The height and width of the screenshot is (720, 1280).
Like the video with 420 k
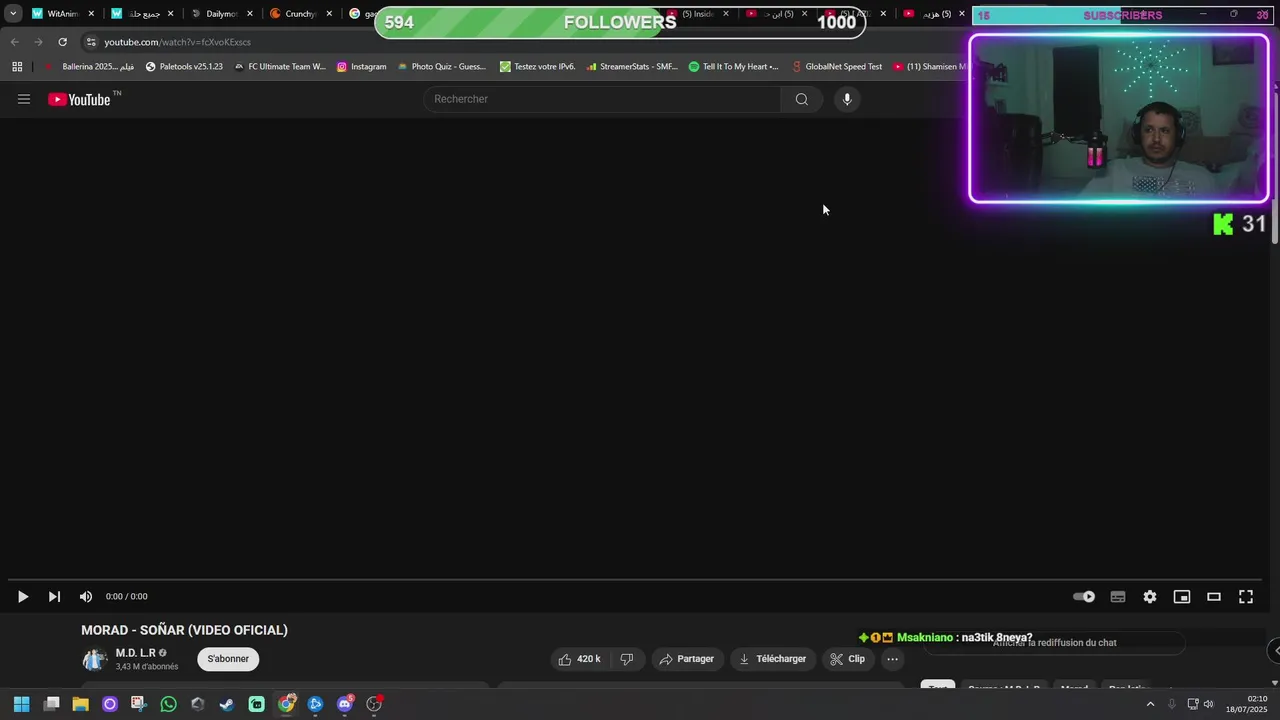point(579,659)
